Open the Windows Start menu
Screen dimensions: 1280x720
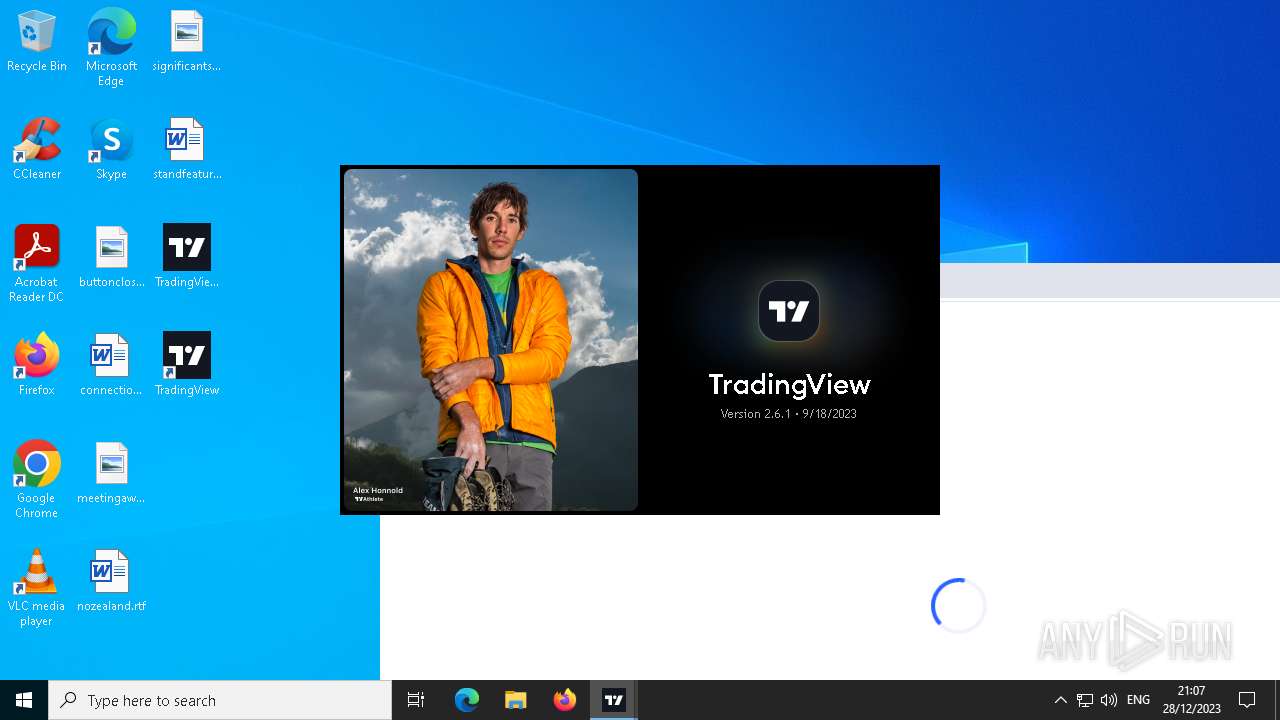pos(24,700)
